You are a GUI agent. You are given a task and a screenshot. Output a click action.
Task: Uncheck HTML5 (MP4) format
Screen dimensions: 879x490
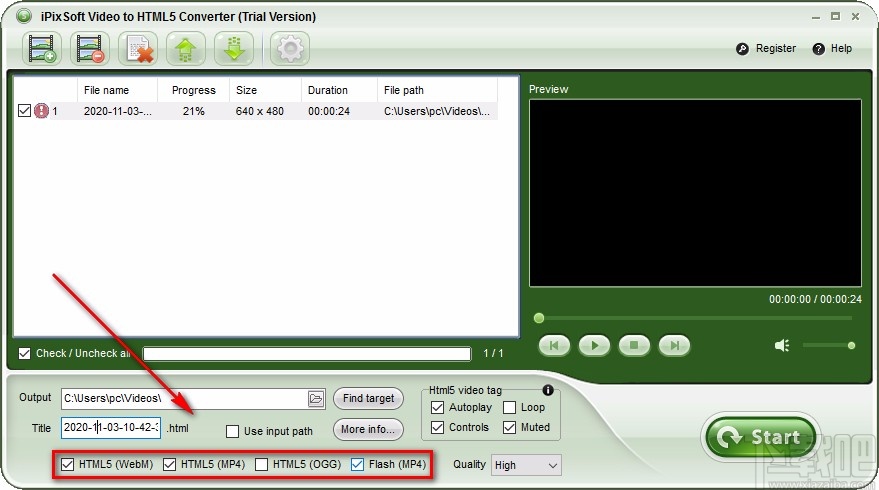169,464
